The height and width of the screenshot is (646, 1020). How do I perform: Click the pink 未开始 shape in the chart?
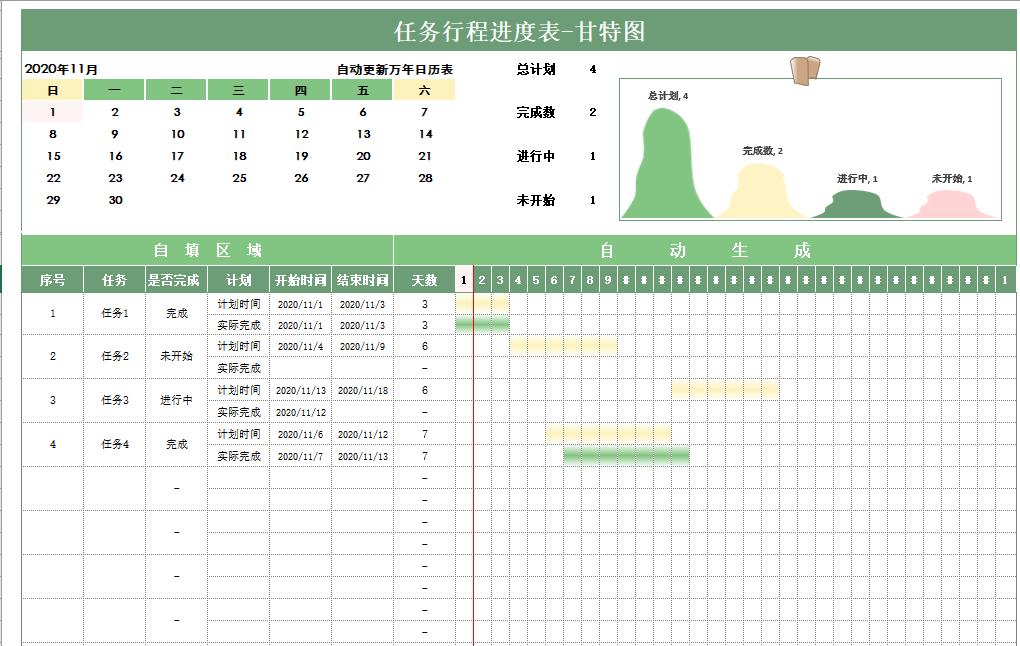click(x=951, y=206)
